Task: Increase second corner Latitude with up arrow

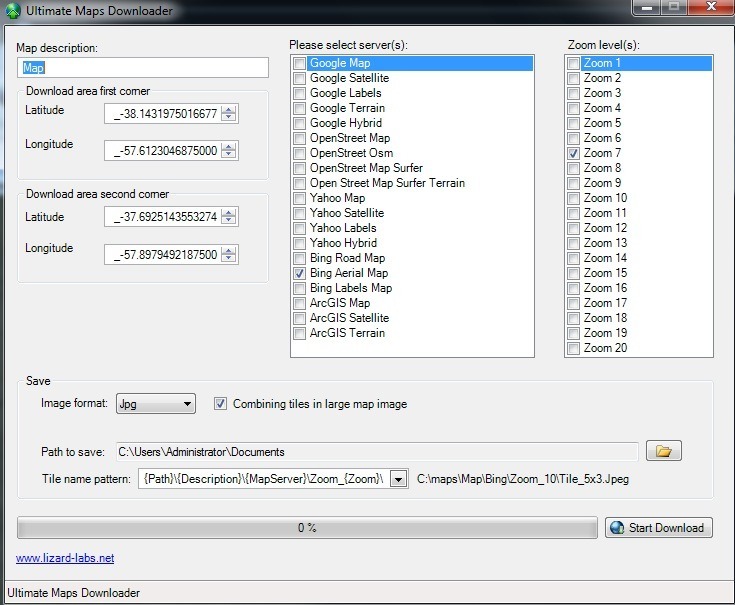Action: click(x=229, y=213)
